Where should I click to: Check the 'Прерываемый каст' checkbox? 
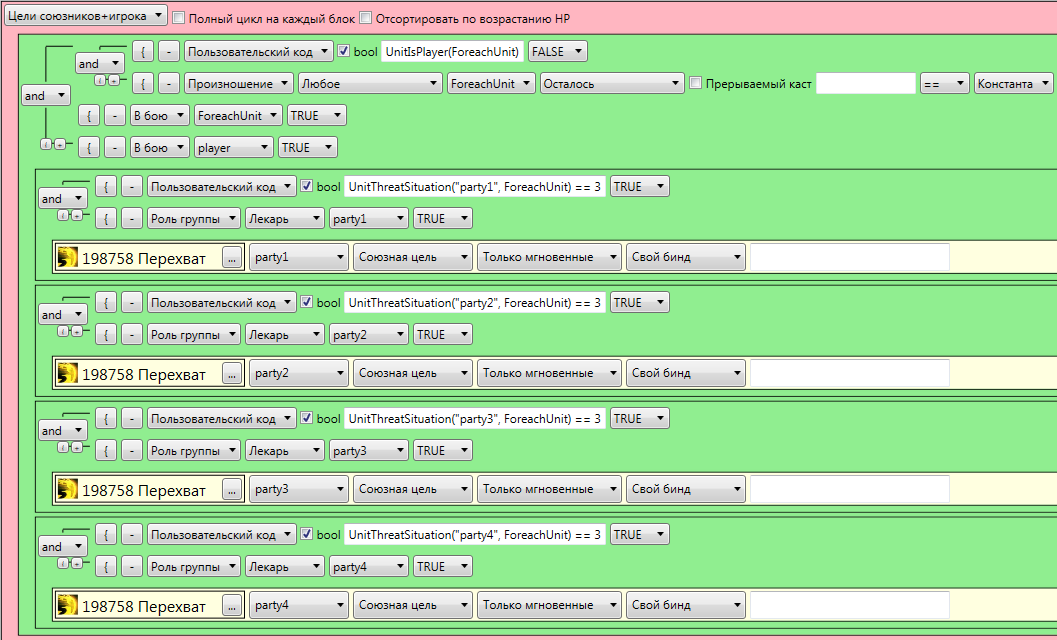pos(696,84)
